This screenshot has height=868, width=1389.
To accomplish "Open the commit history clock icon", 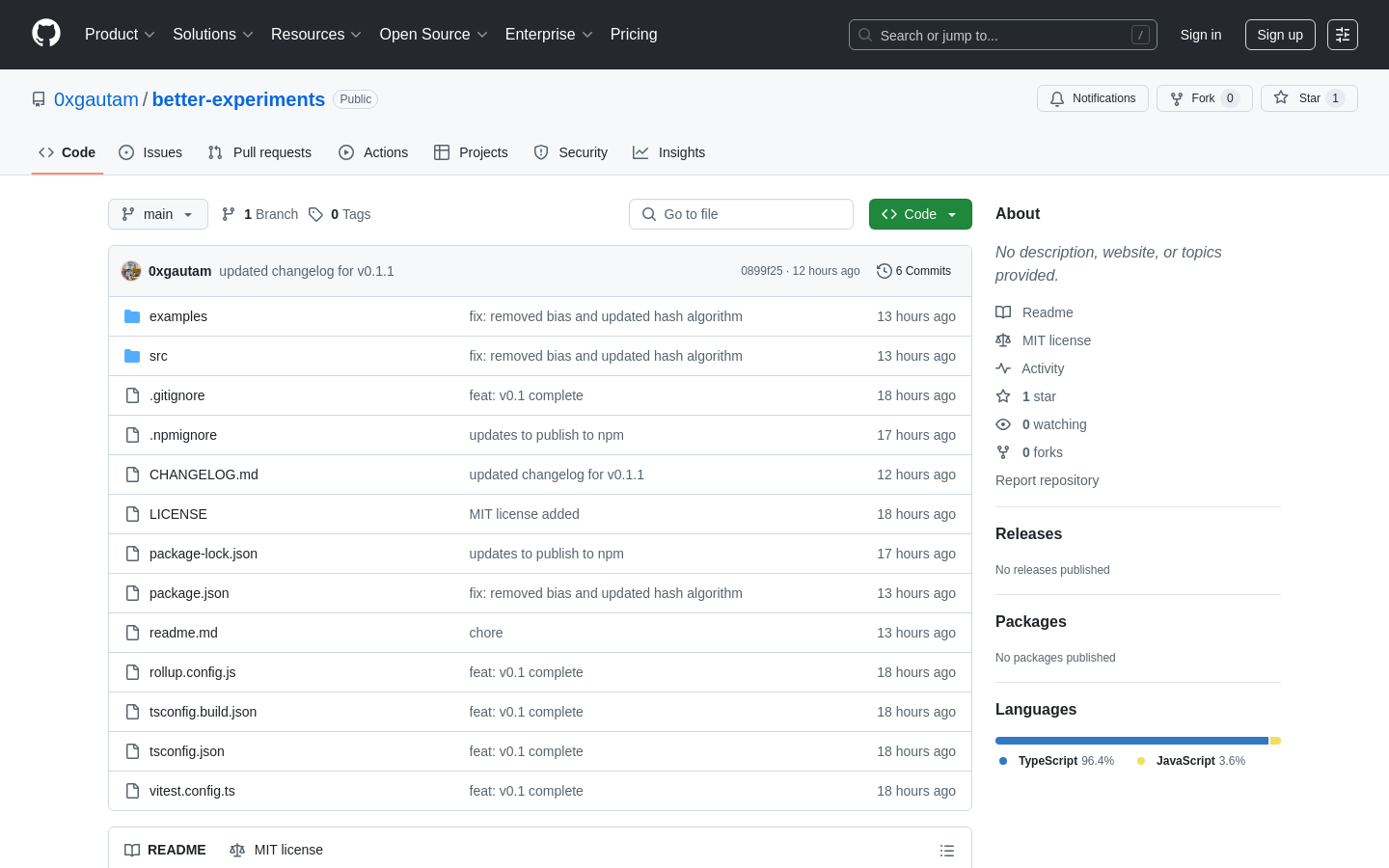I will click(884, 271).
